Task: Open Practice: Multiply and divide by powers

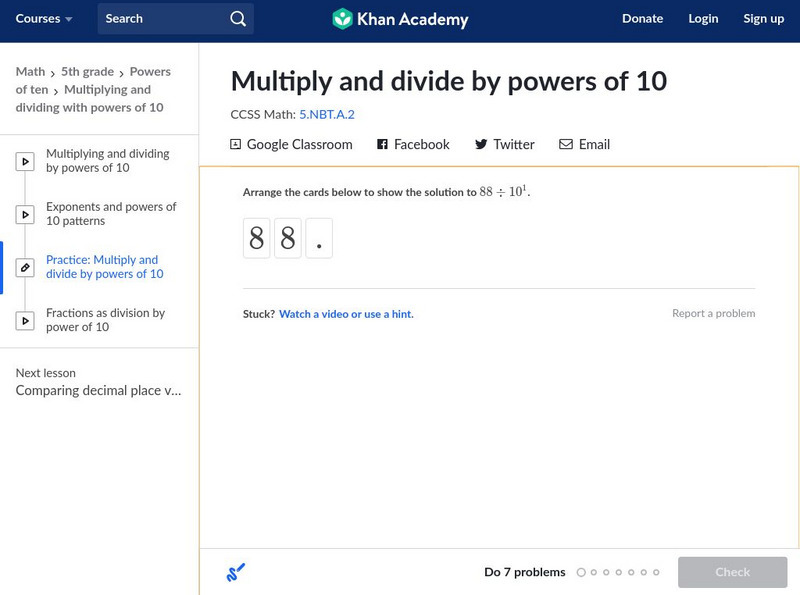Action: 105,267
